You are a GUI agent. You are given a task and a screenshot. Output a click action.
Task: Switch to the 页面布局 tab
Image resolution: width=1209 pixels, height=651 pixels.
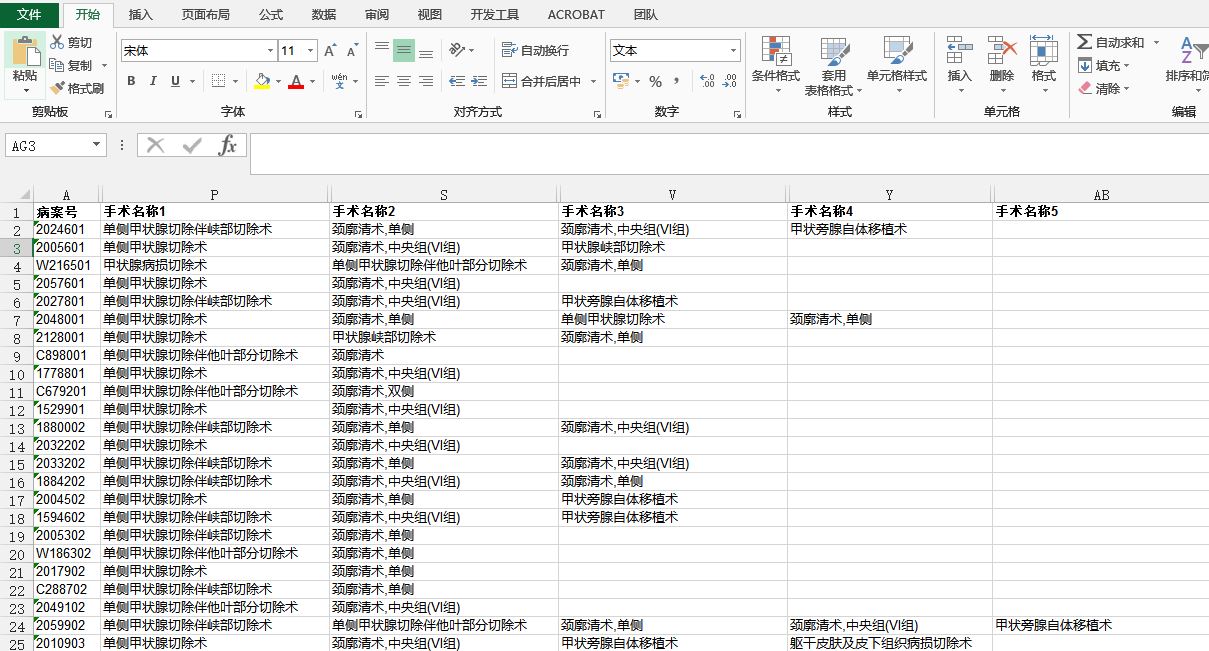[206, 14]
